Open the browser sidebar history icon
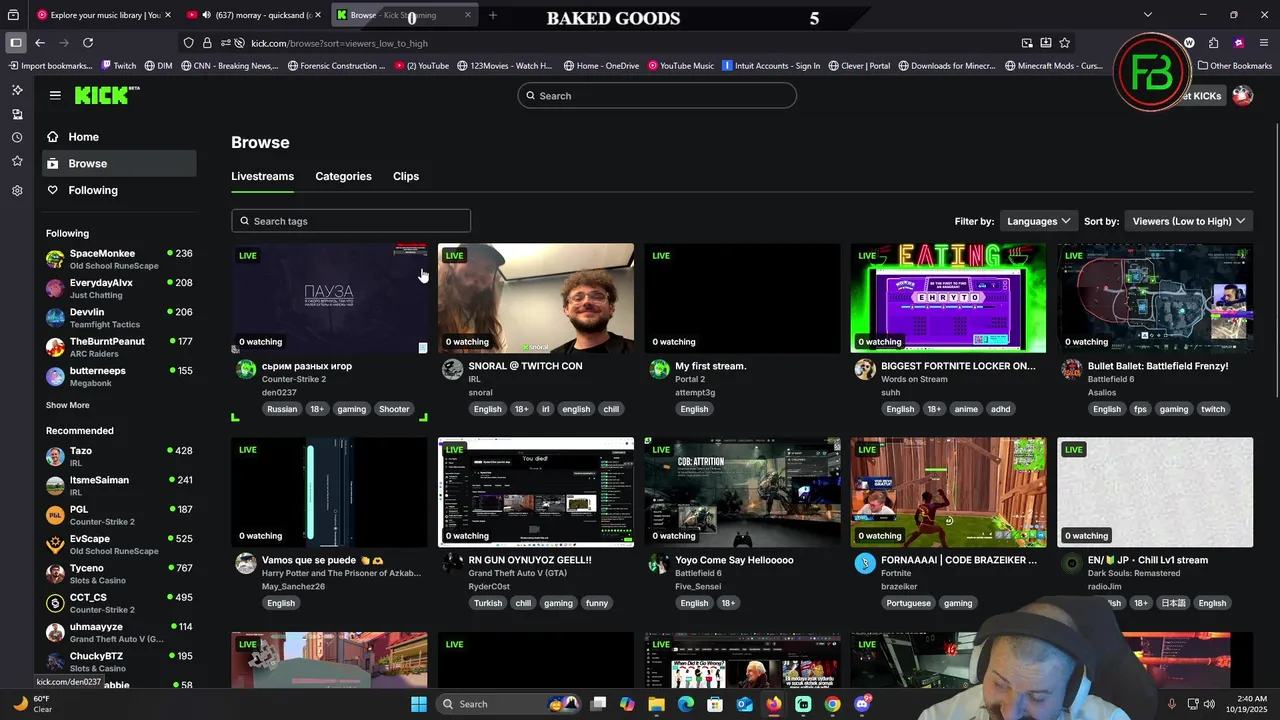 coord(17,137)
